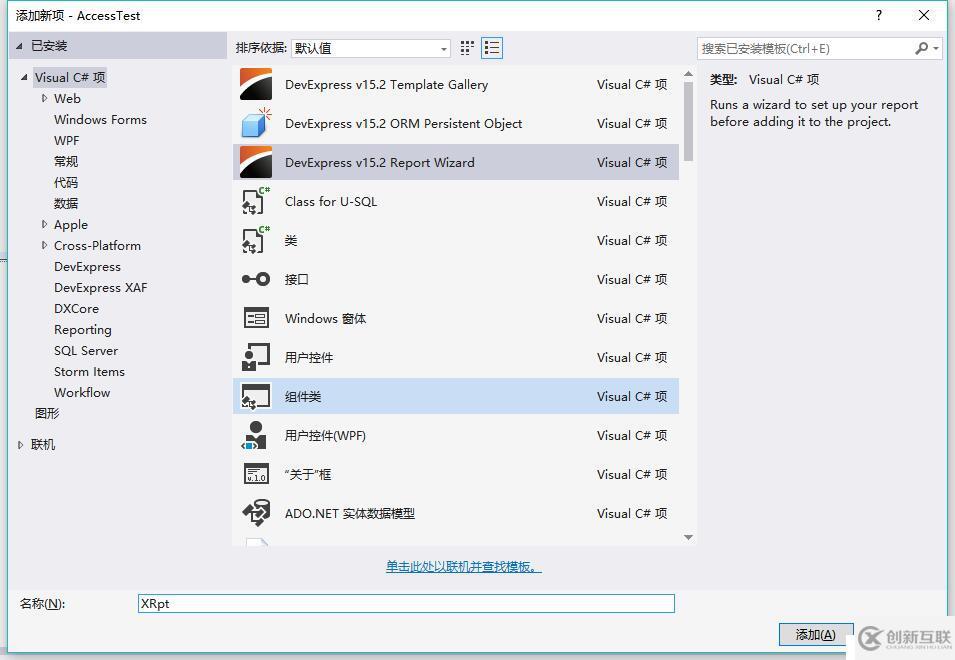This screenshot has width=955, height=660.
Task: Collapse the Visual C# 项 tree node
Action: (24, 77)
